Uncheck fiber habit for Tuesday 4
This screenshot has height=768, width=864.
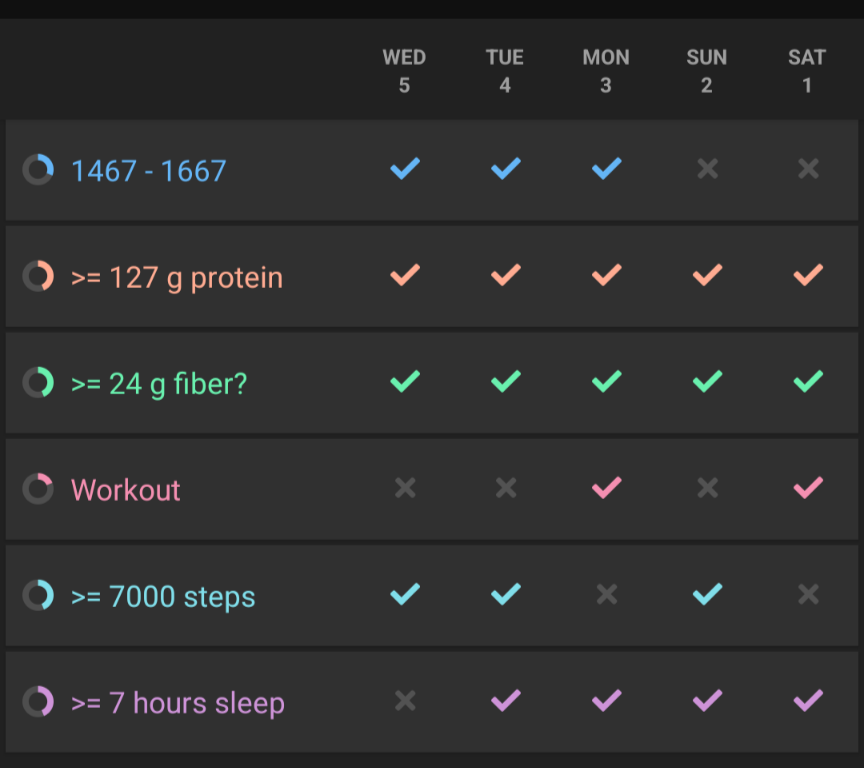click(x=505, y=381)
